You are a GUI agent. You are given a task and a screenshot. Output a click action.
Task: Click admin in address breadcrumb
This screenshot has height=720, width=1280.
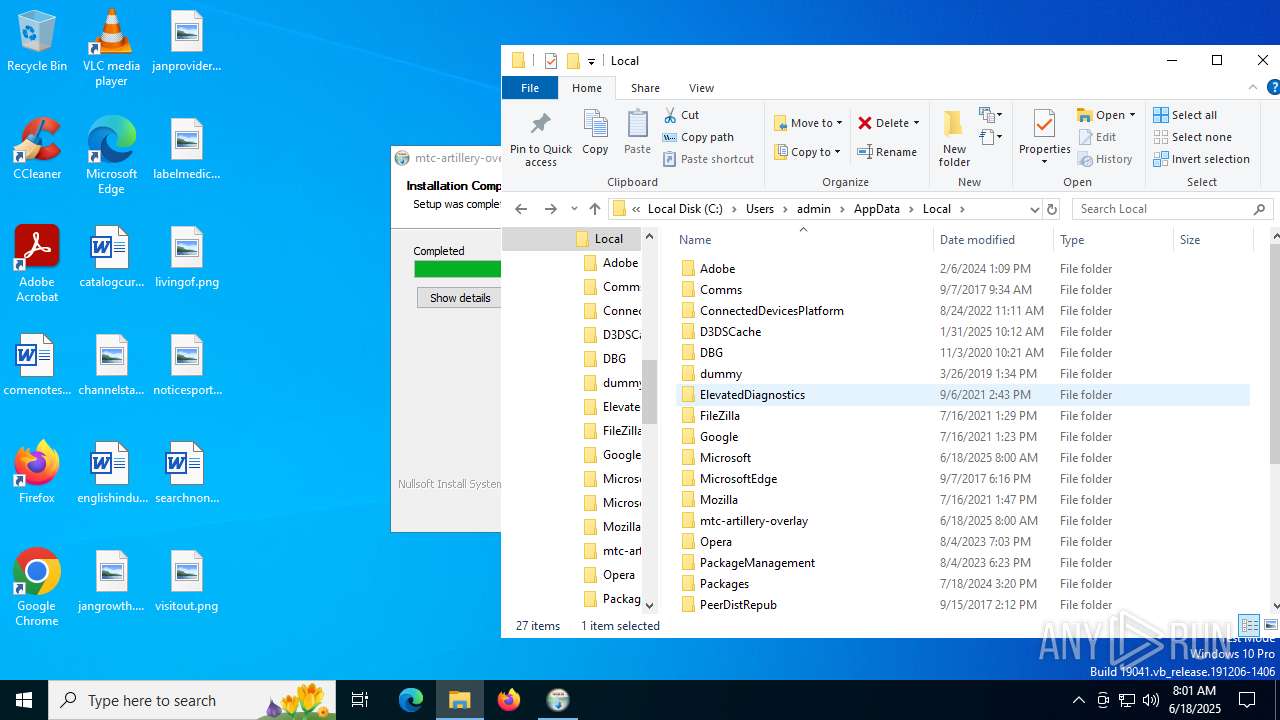[813, 209]
